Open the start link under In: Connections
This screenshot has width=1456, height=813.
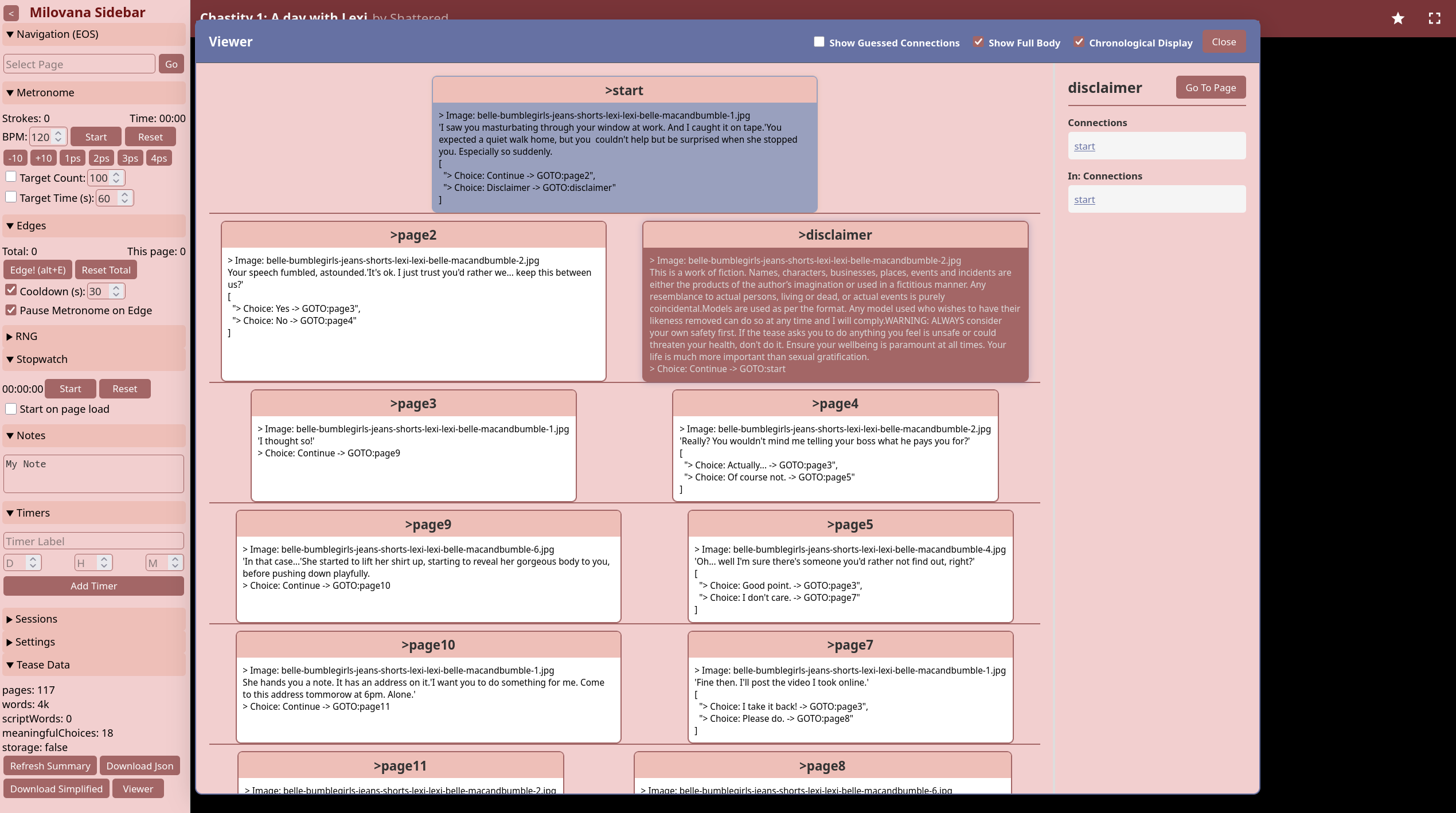coord(1084,200)
